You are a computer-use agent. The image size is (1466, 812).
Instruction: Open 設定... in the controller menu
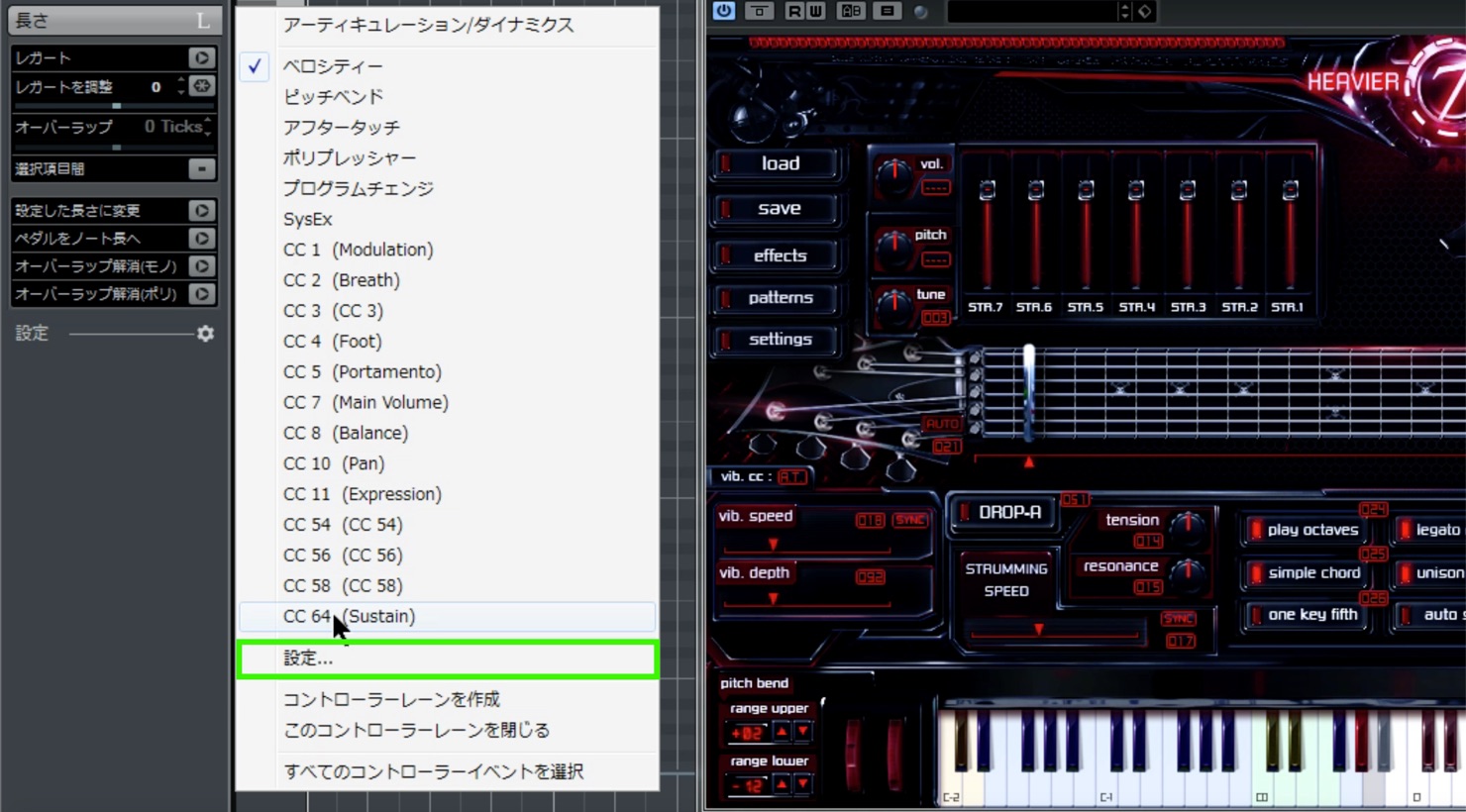(x=448, y=659)
